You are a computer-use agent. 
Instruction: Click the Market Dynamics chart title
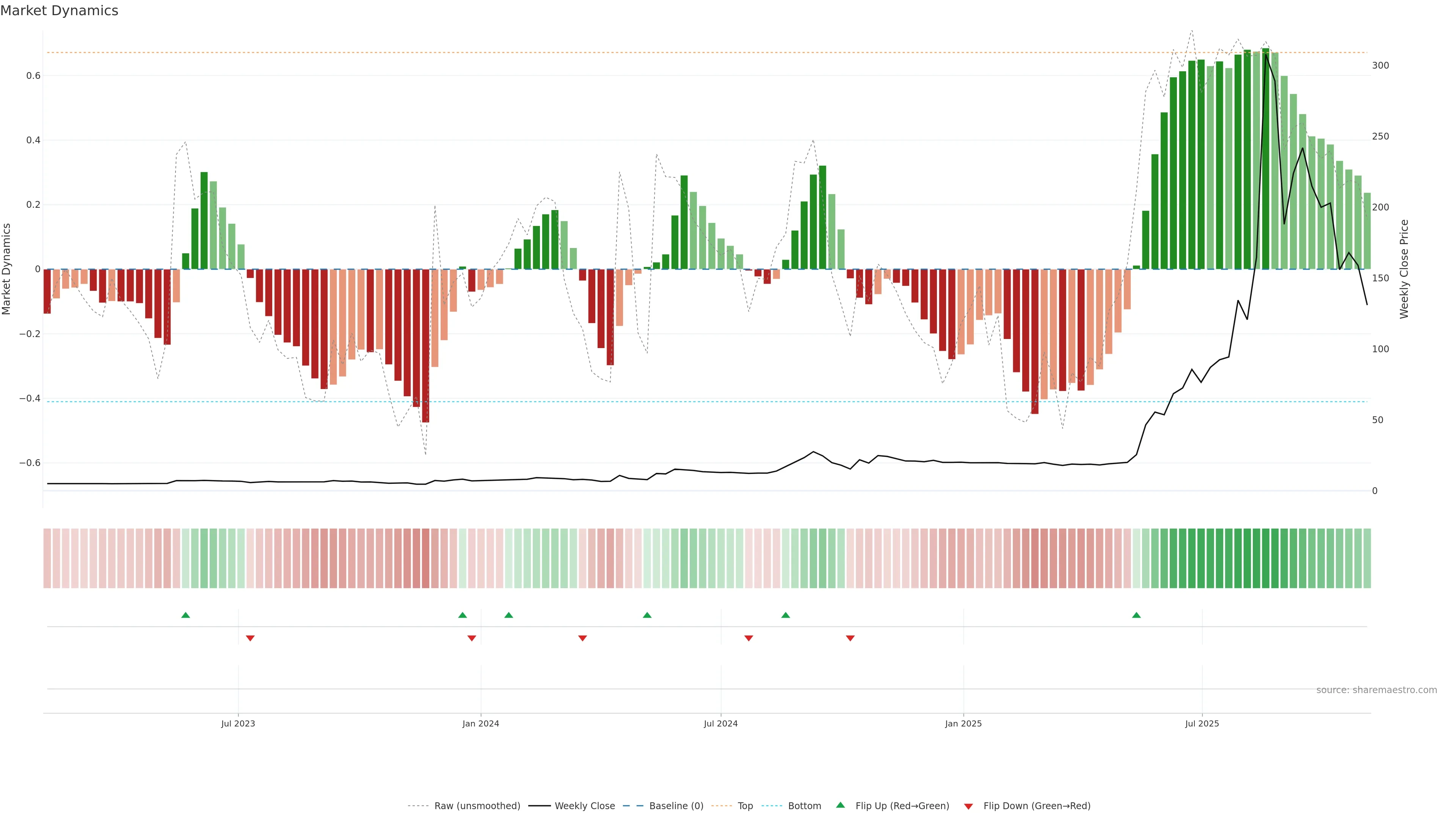(x=60, y=11)
